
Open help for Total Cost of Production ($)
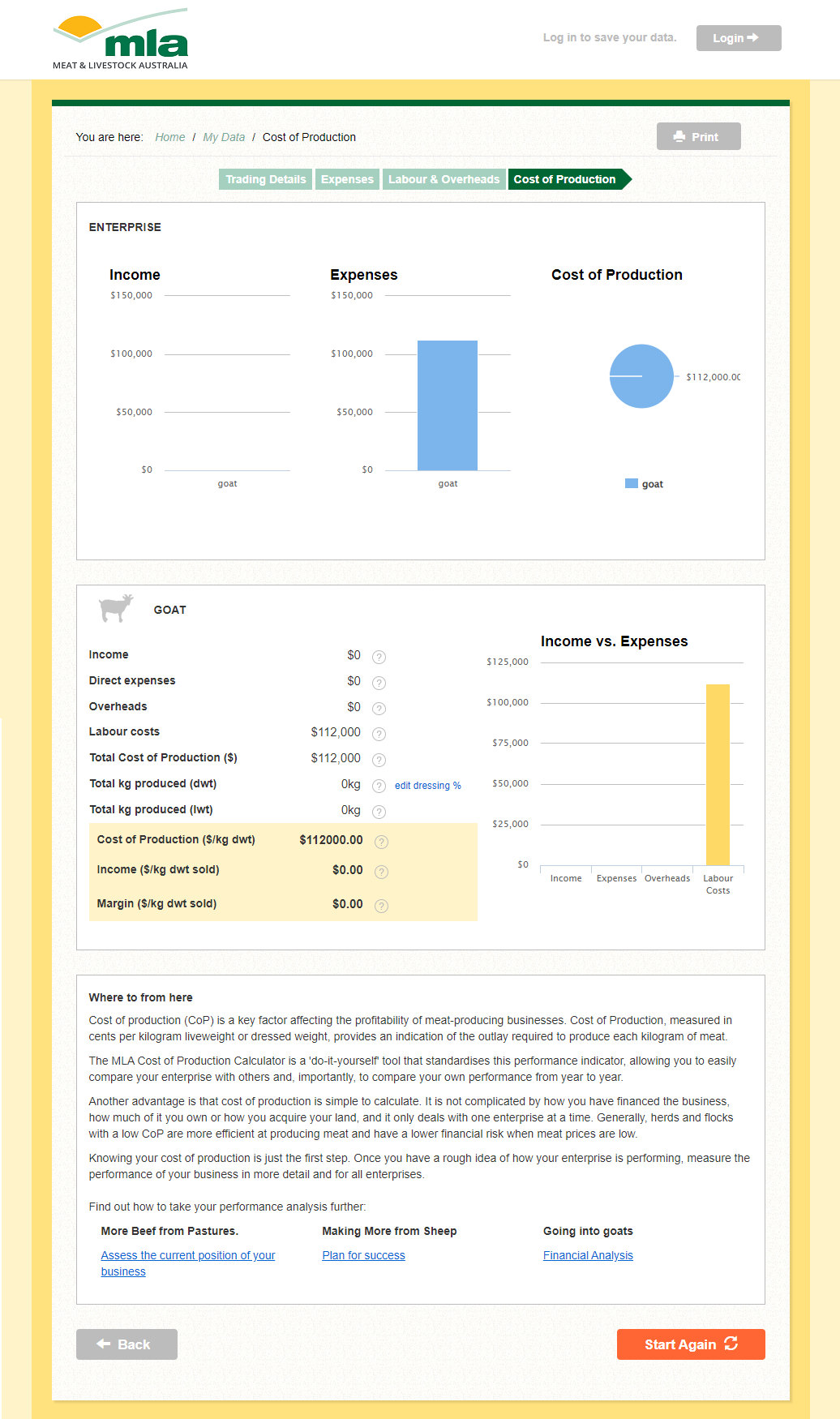379,760
